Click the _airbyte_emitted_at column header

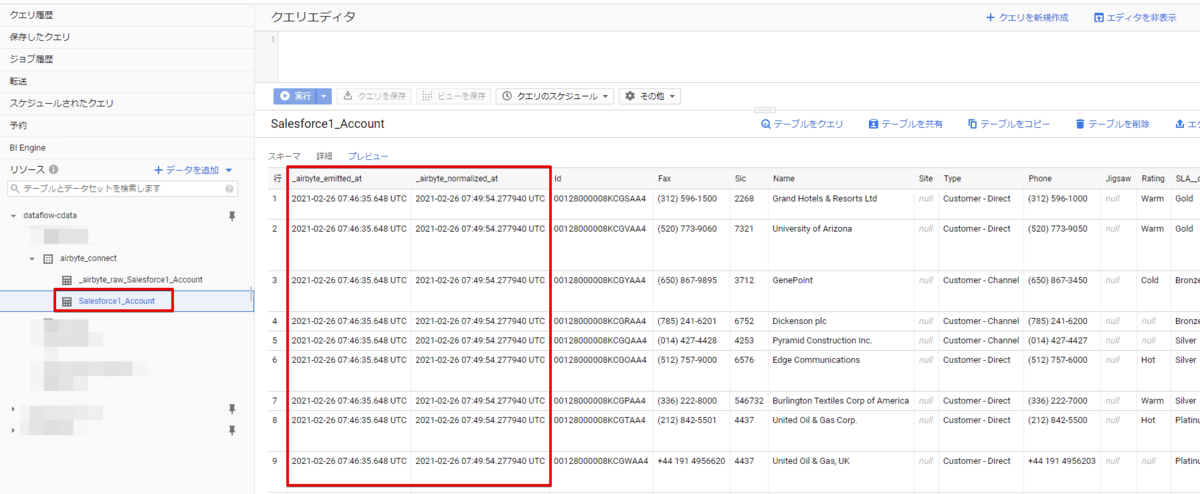pos(326,178)
